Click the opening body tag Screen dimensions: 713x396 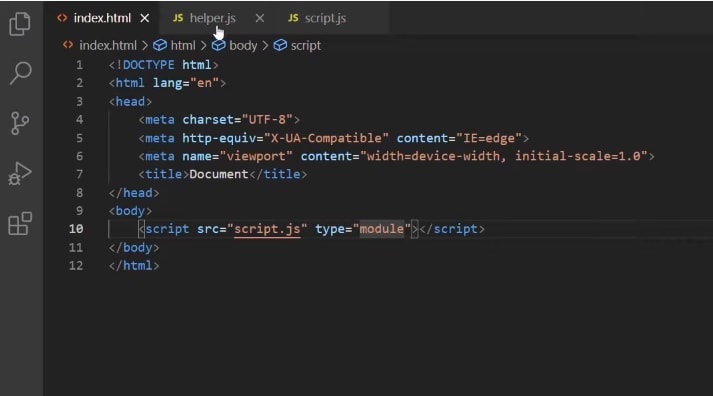coord(130,211)
